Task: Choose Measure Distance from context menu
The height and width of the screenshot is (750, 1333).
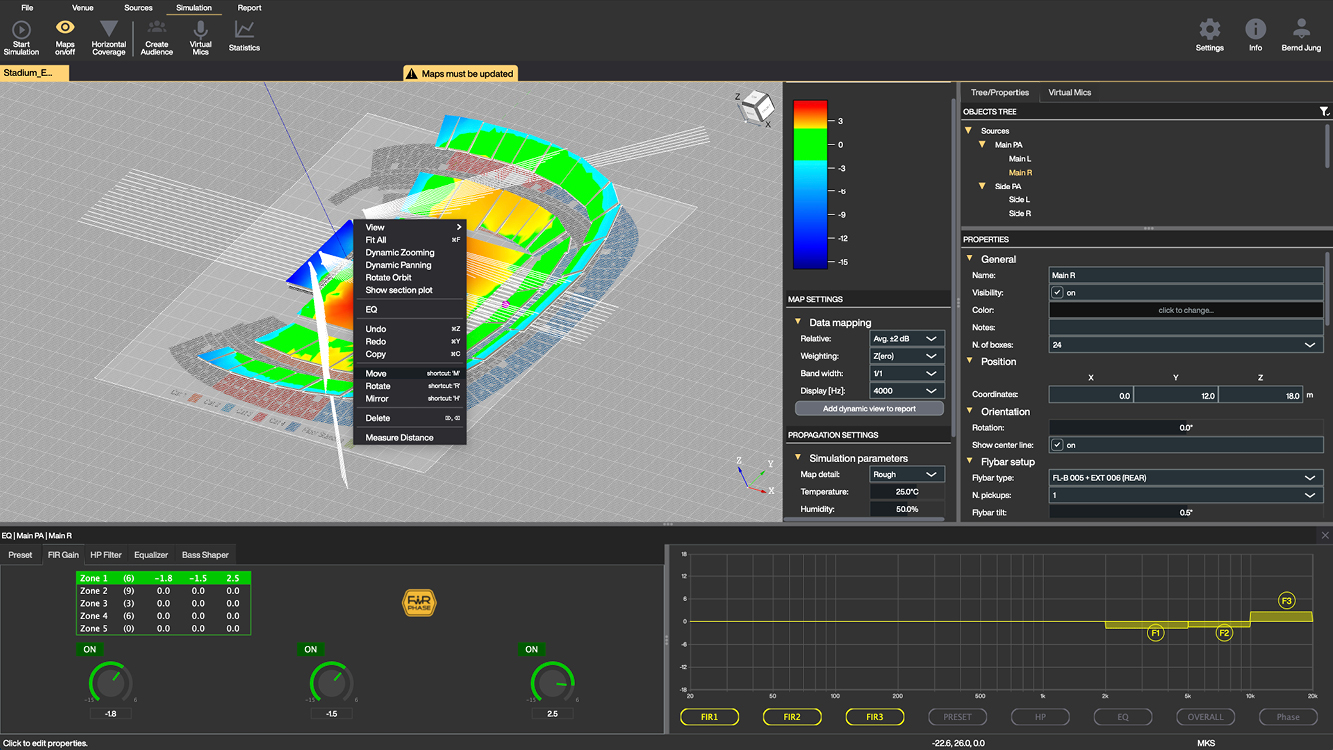Action: (x=399, y=438)
